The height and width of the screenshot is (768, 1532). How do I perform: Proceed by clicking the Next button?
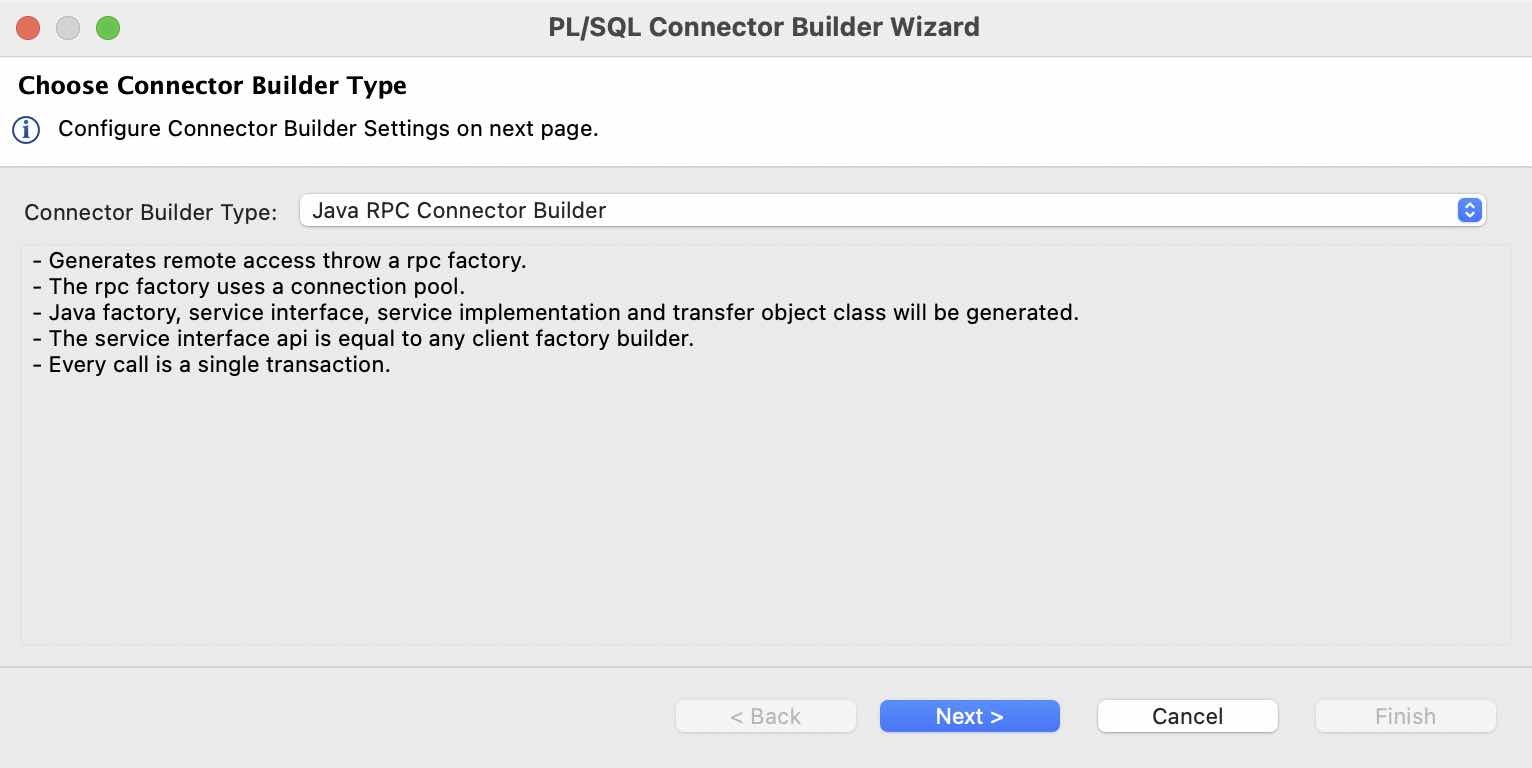pos(968,716)
